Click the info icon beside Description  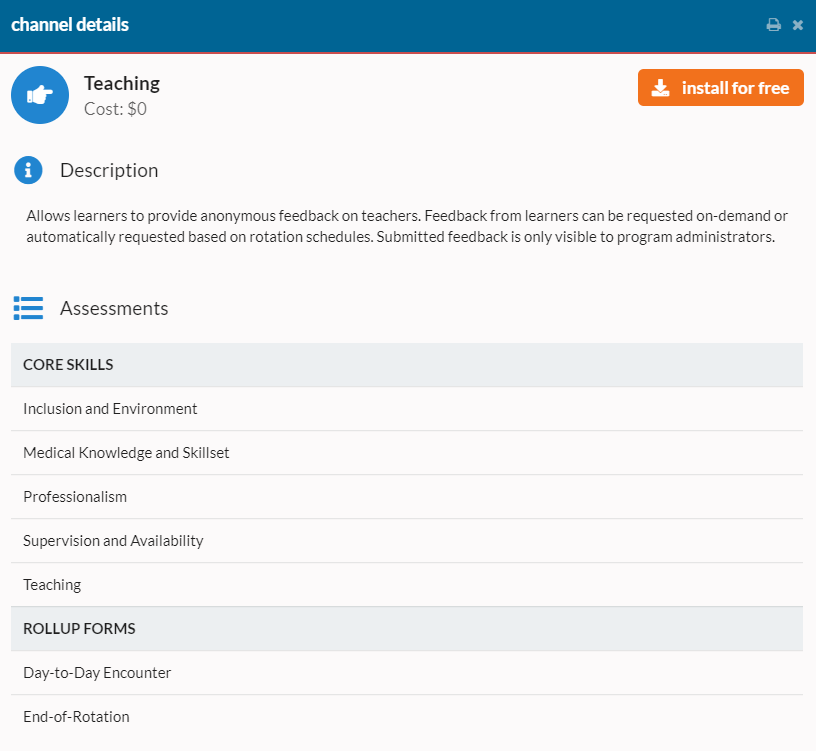28,170
